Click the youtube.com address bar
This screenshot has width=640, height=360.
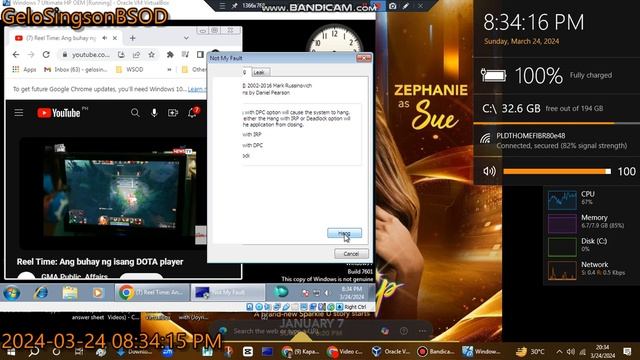pyautogui.click(x=91, y=55)
